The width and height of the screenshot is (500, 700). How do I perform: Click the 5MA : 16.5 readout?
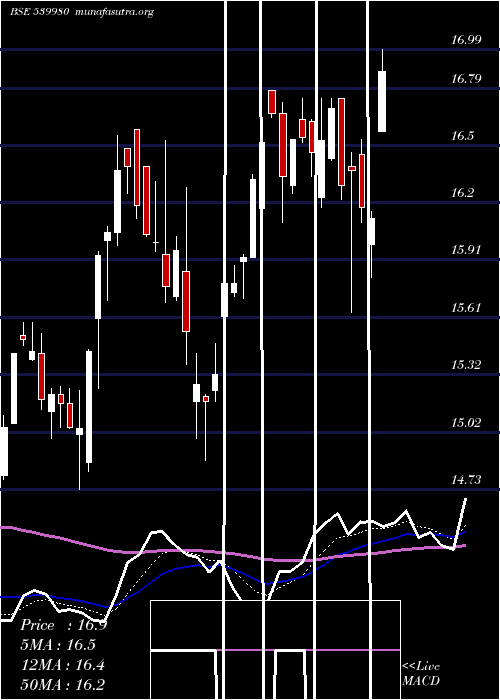tap(58, 645)
